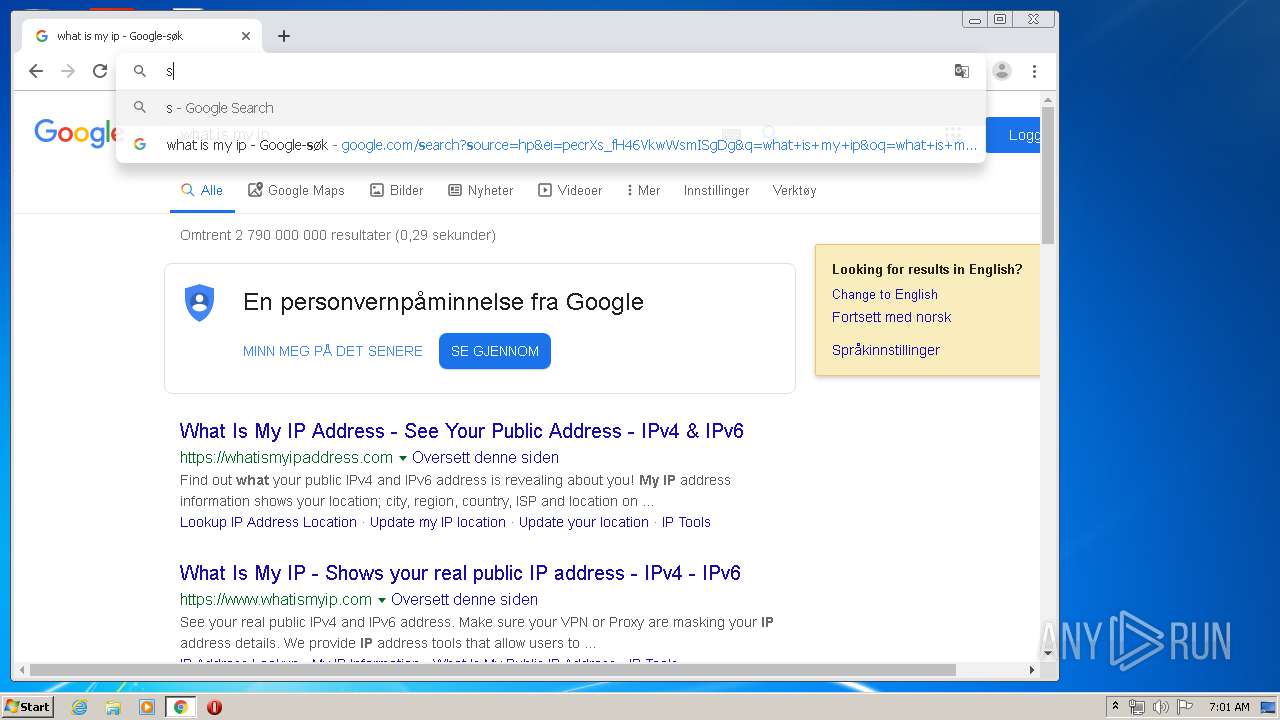Open 'Lookup IP Address Location' sitelink
This screenshot has height=720, width=1280.
268,522
